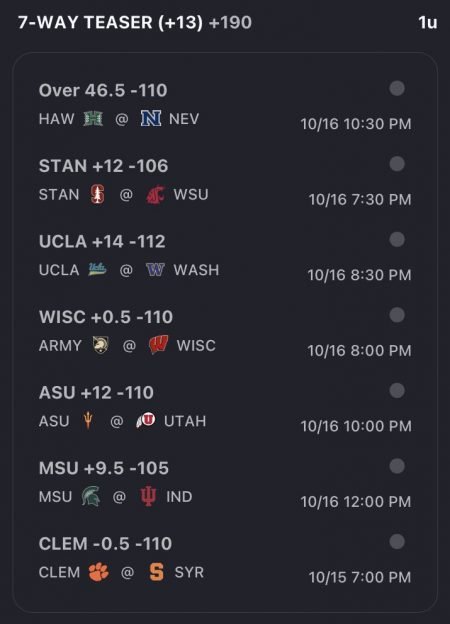Click the Army knight logo icon

point(101,345)
